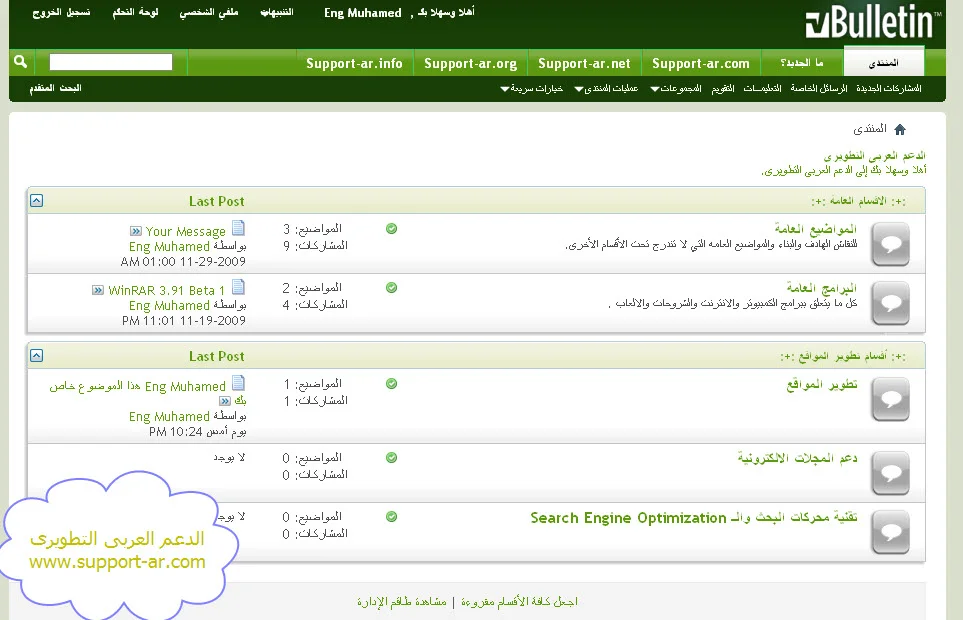
Task: Click the forum status icon beside المواضيع العامة
Action: 890,244
